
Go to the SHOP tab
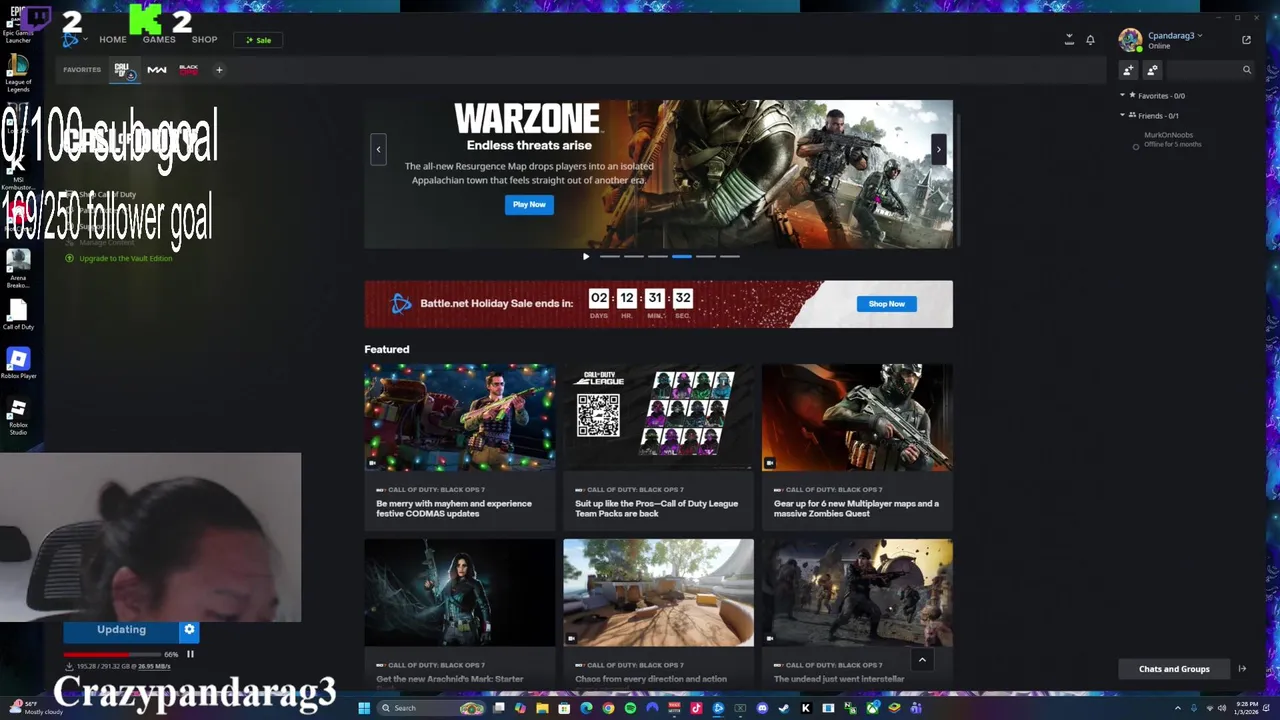click(x=204, y=40)
